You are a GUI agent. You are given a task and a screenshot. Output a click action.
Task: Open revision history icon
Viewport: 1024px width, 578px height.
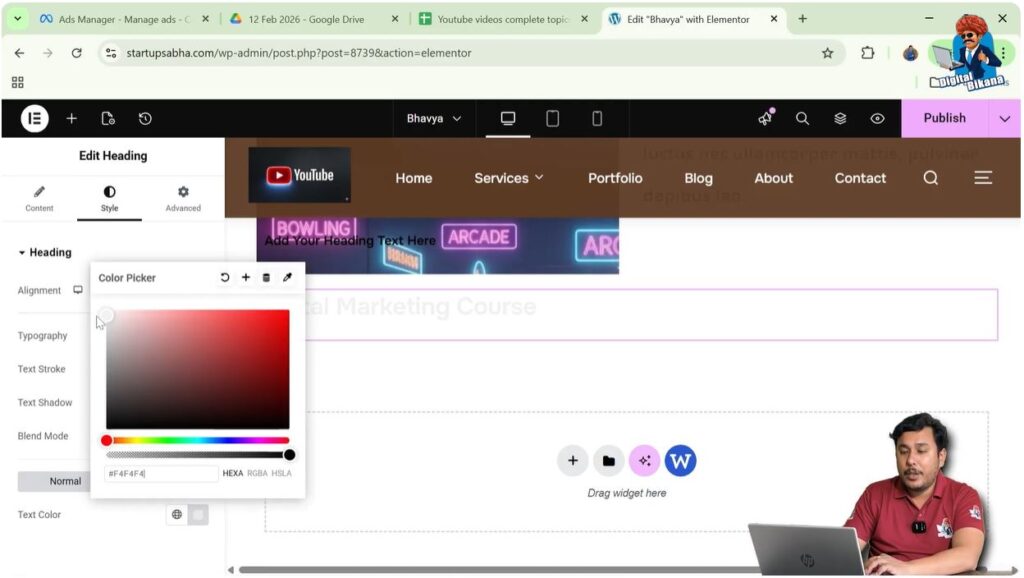tap(145, 118)
